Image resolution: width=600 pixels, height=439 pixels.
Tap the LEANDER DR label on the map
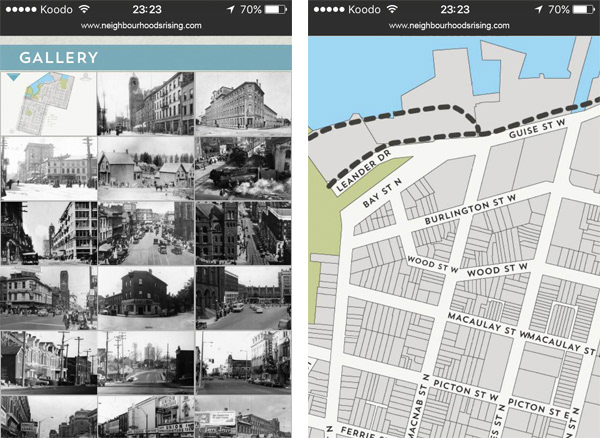(363, 171)
